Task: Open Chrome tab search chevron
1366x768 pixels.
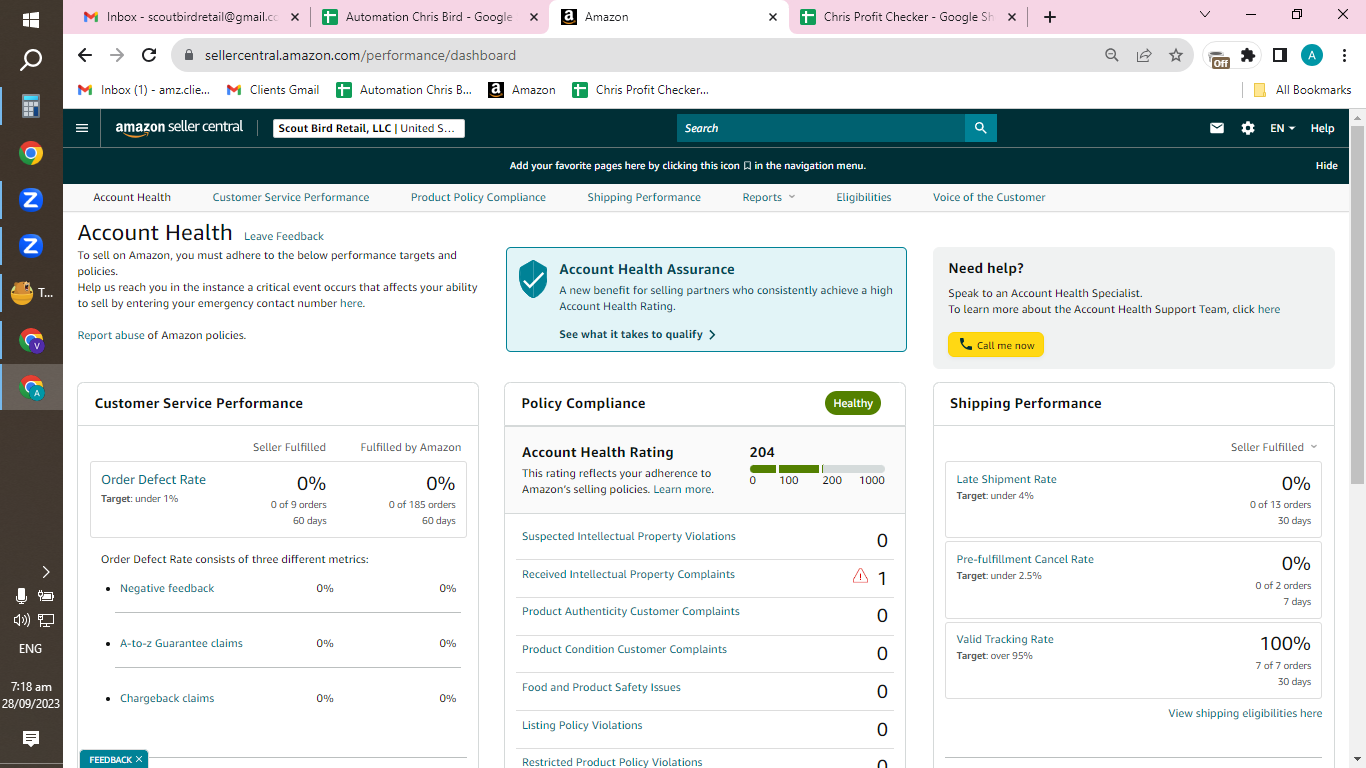Action: [1205, 15]
